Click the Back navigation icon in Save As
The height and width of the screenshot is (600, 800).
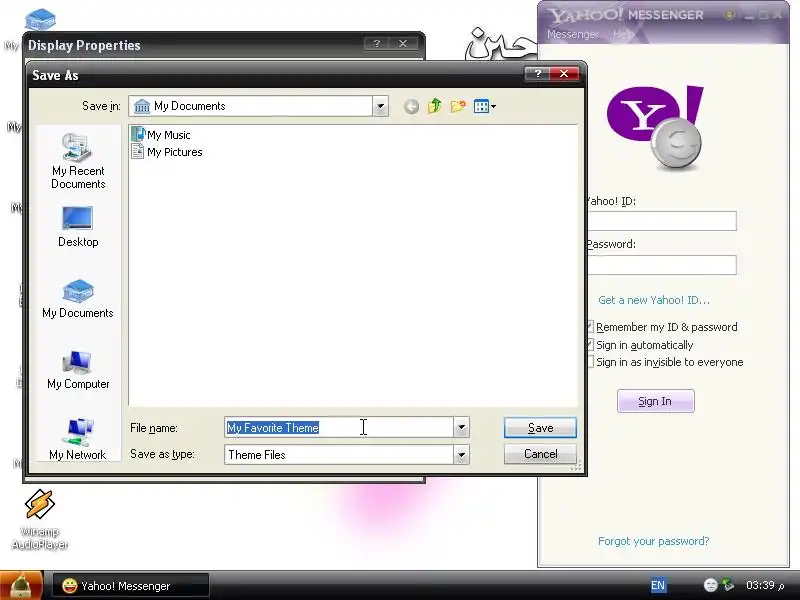[x=411, y=106]
